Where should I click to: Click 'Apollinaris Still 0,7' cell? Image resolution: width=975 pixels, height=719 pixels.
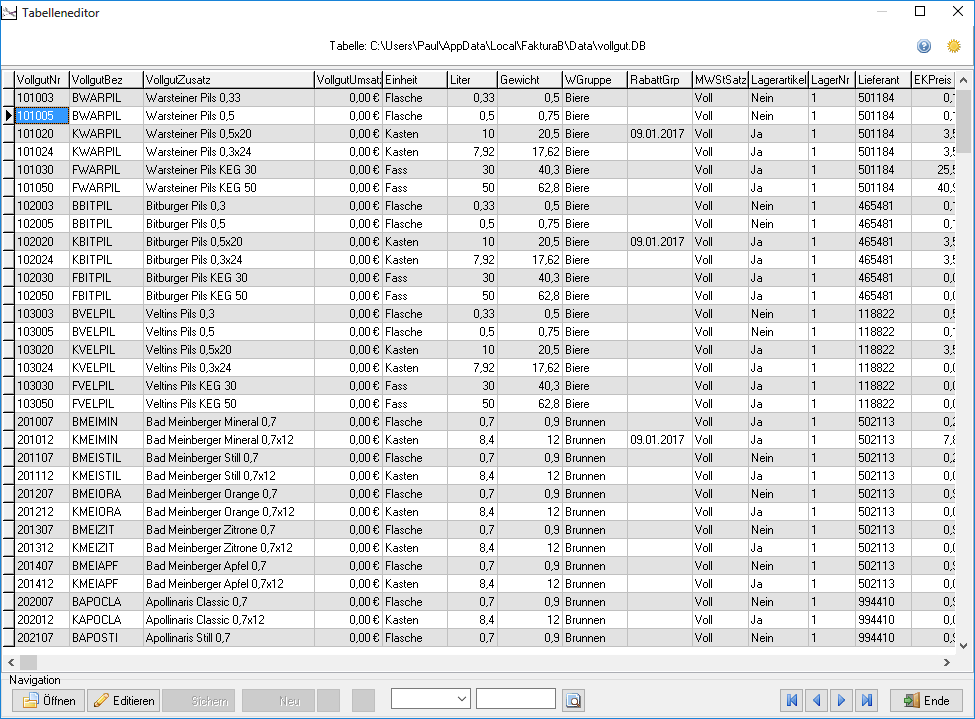click(229, 638)
